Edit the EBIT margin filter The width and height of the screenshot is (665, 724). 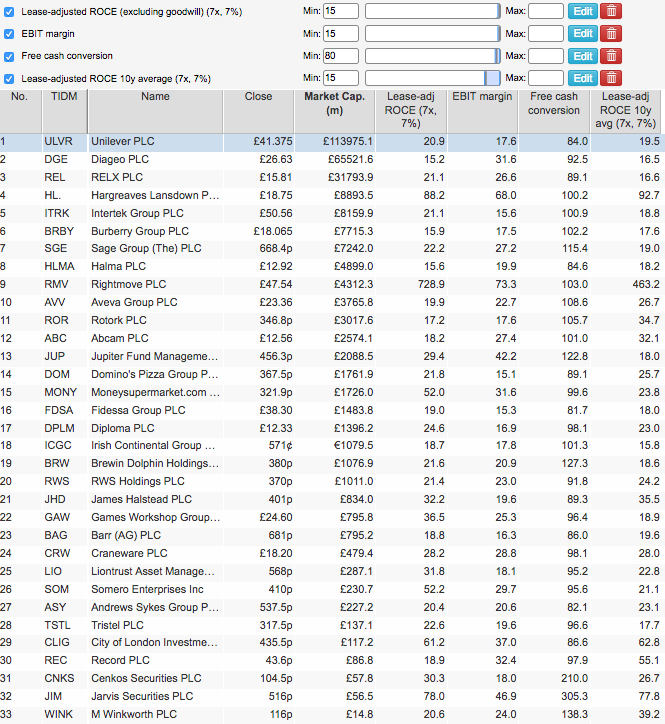pos(583,34)
